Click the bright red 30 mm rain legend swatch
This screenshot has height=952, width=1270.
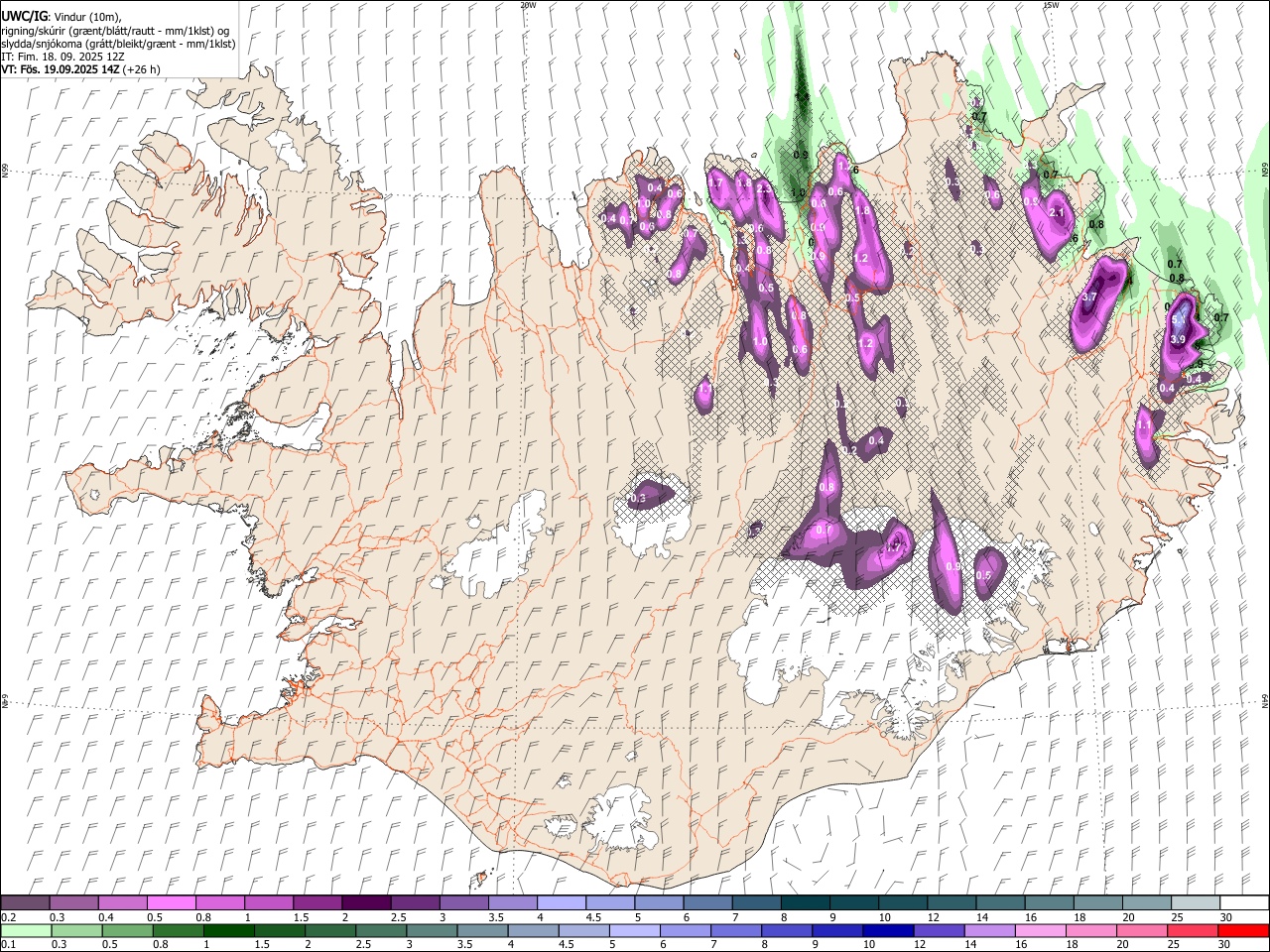coord(1244,930)
